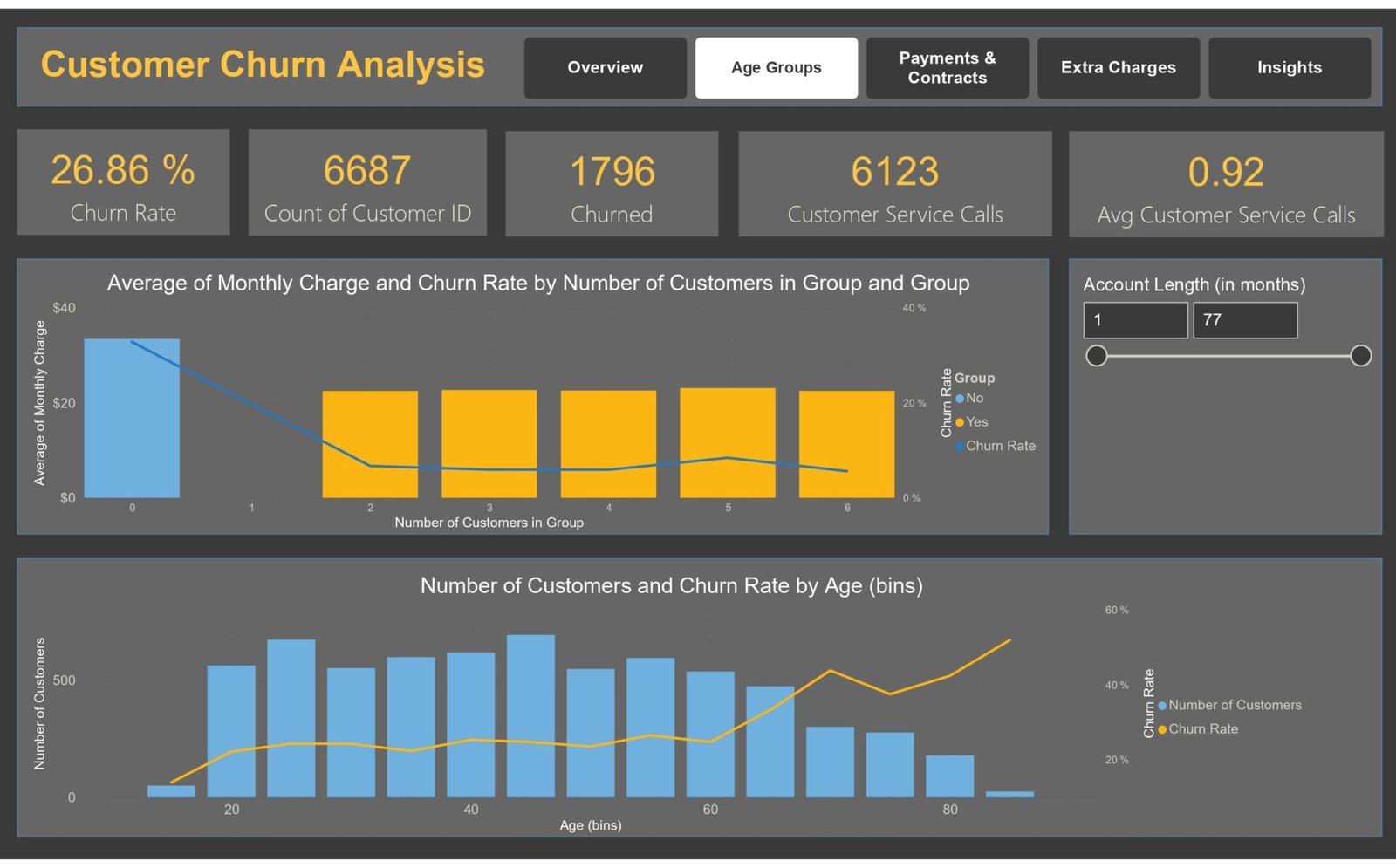Click the left handle of Account Length slider
This screenshot has height=868, width=1396.
pyautogui.click(x=1097, y=356)
